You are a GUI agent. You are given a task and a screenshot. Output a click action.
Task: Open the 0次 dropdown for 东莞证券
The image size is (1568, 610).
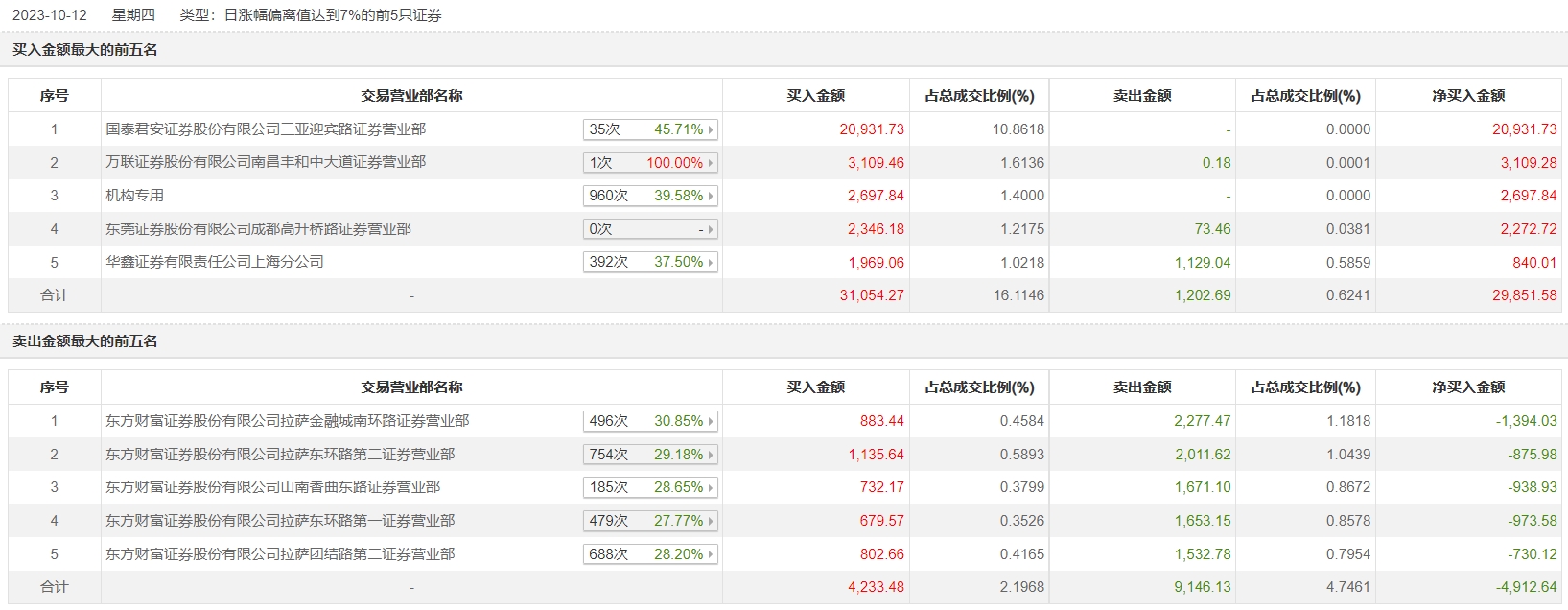(650, 229)
